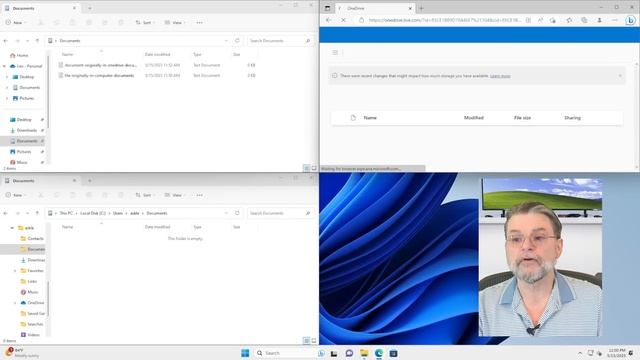The width and height of the screenshot is (640, 360).
Task: Sort top Explorer by Type column
Action: tap(198, 54)
